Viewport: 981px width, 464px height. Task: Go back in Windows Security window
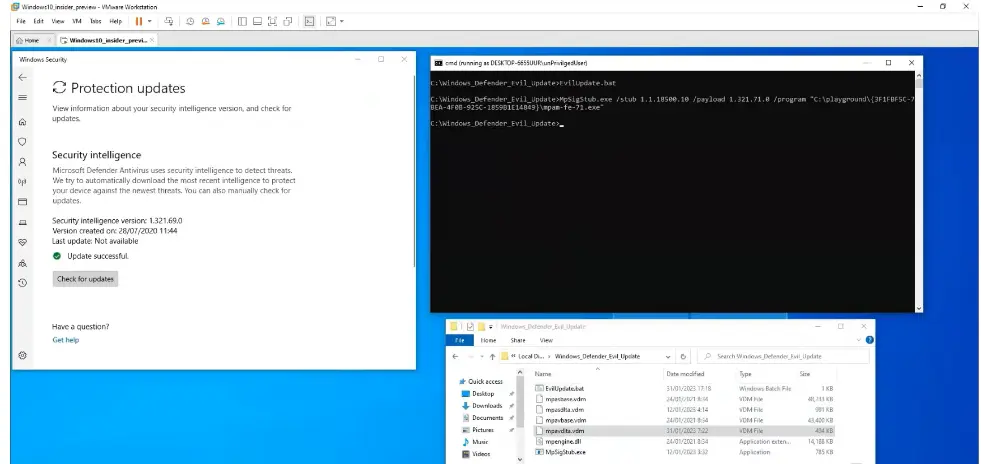[x=23, y=78]
